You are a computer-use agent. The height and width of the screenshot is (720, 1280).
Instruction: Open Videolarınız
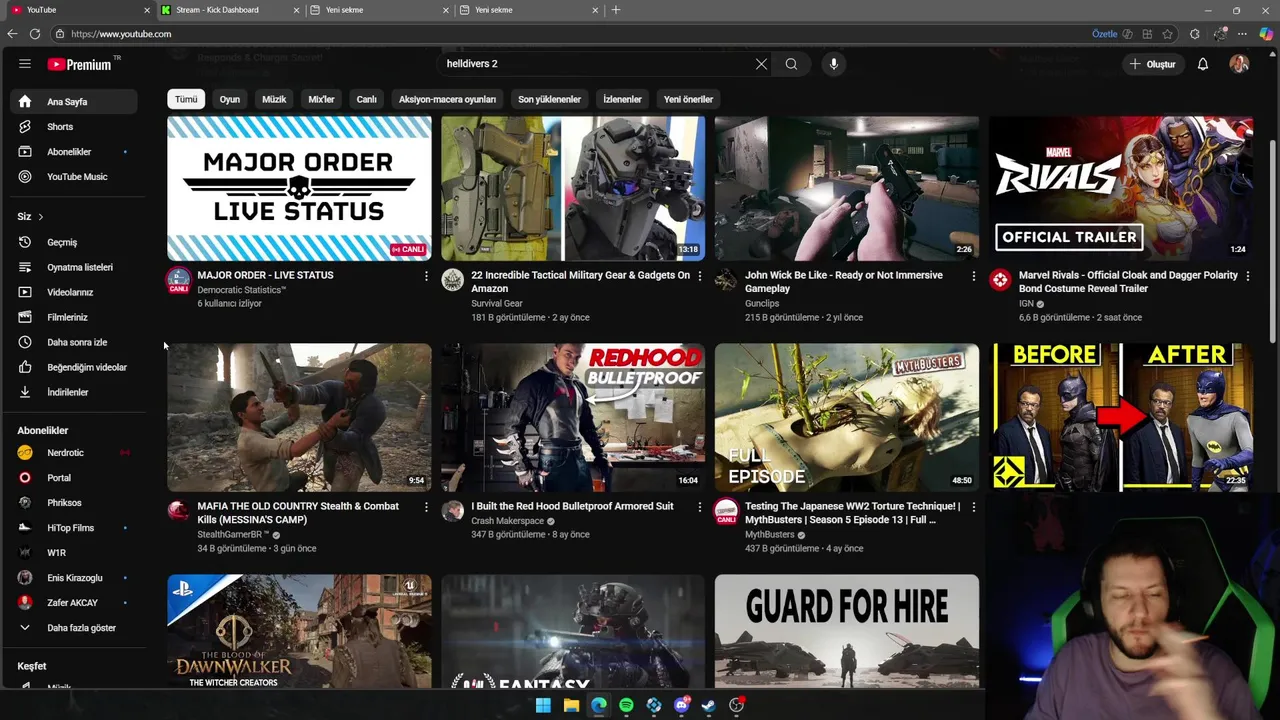[74, 292]
